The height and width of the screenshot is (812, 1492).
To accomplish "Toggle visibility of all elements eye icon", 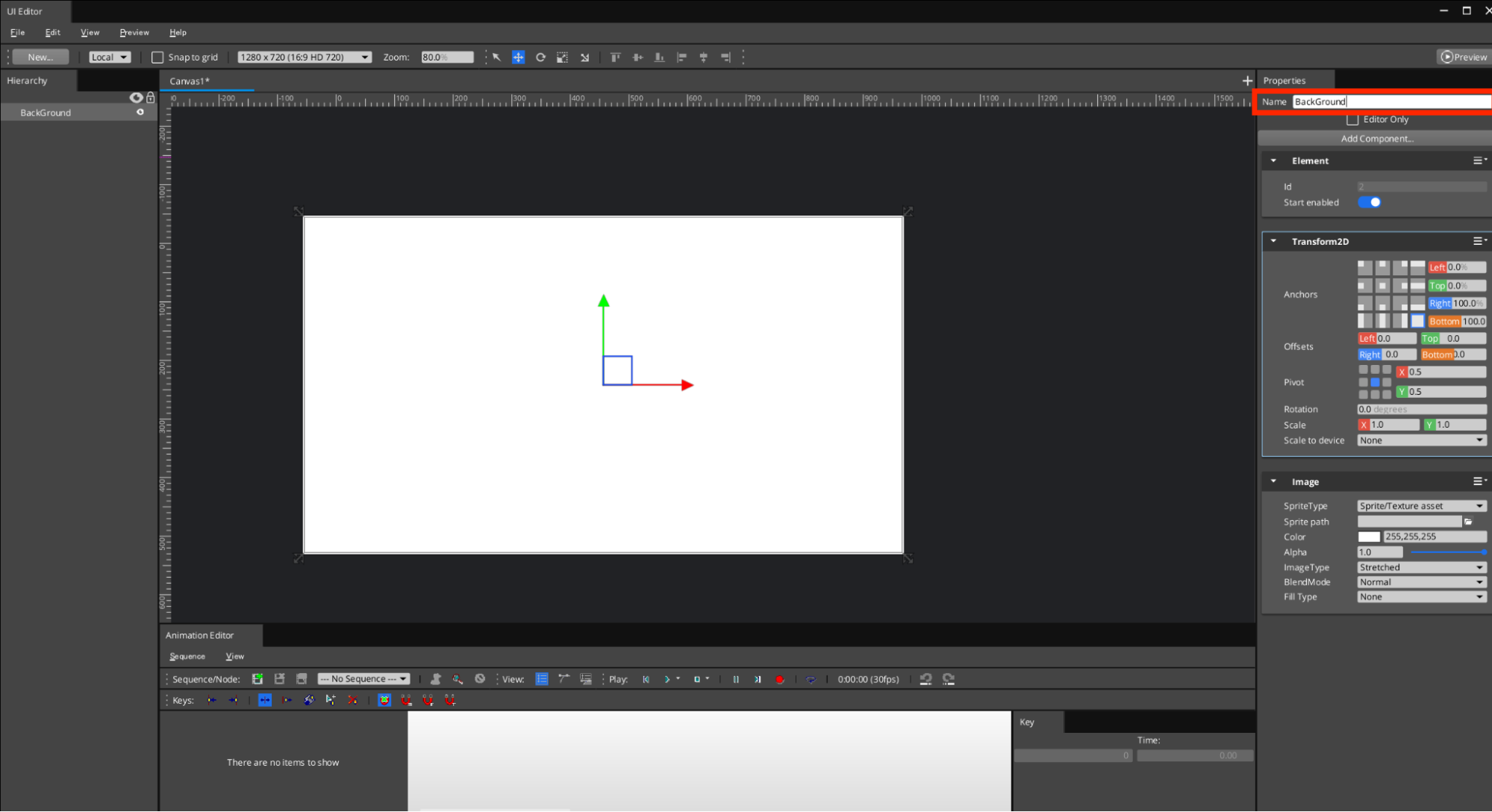I will tap(136, 97).
